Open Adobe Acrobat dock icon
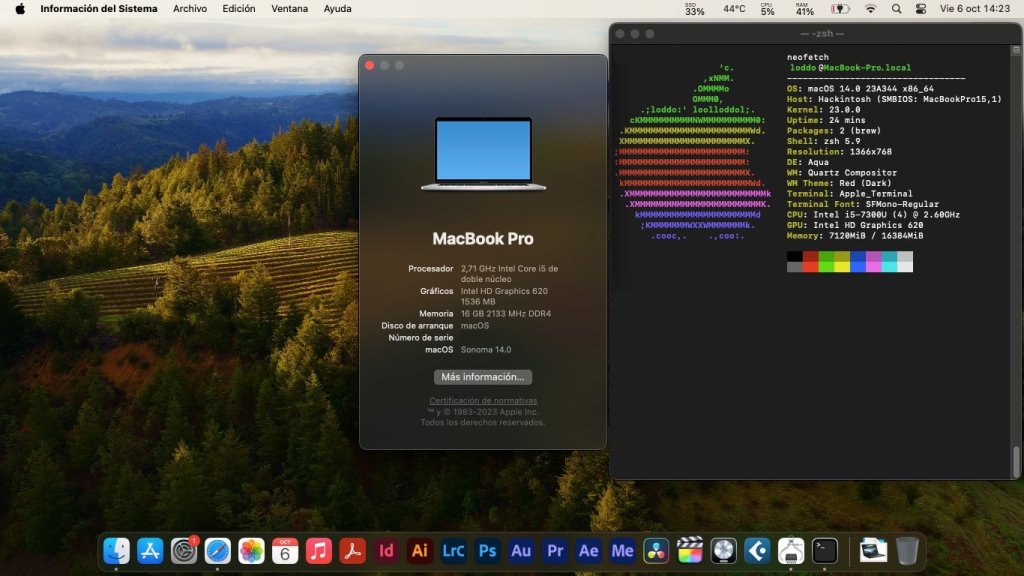The height and width of the screenshot is (576, 1024). pos(353,551)
